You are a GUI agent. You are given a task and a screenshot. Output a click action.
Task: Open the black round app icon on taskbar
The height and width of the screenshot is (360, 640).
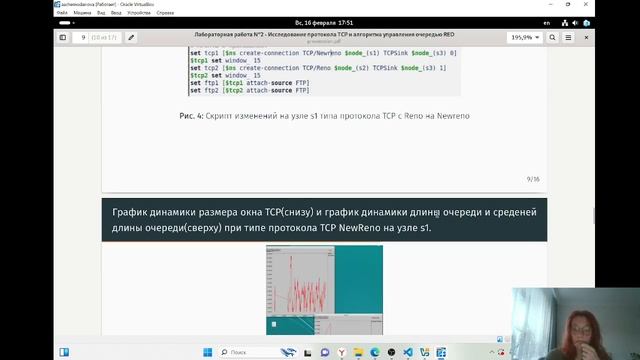[391, 352]
